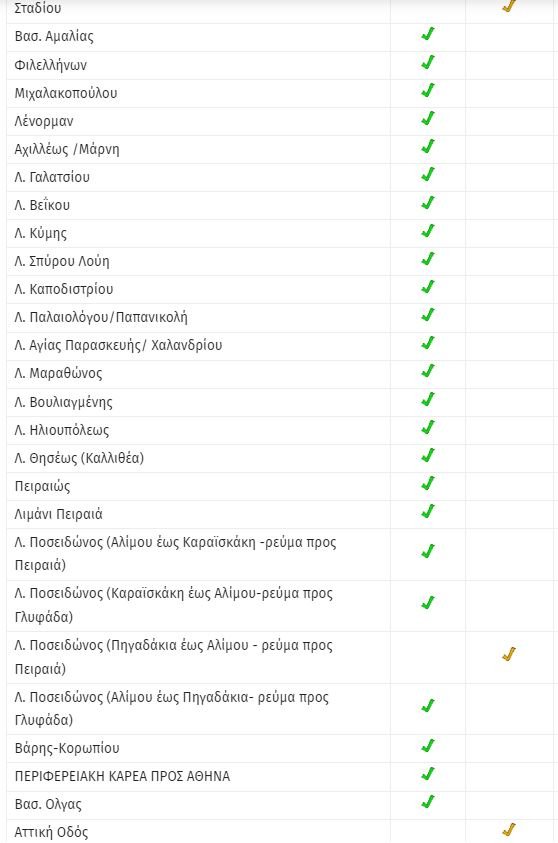Click the green checkmark next to Φιλελλήνων
The width and height of the screenshot is (558, 843).
tap(428, 62)
